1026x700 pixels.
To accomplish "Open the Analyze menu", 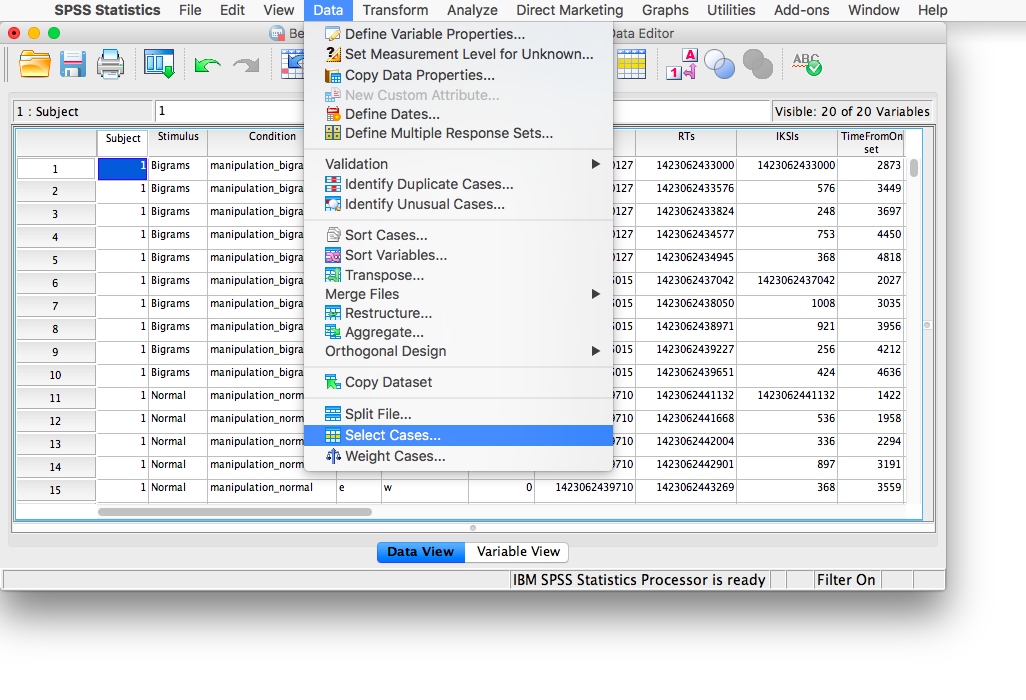I will (x=472, y=10).
